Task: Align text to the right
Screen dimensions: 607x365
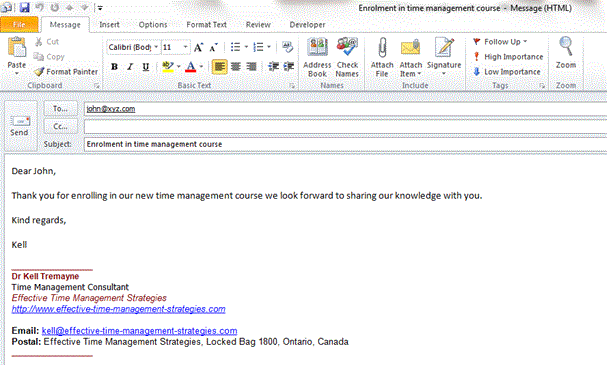Action: 251,67
